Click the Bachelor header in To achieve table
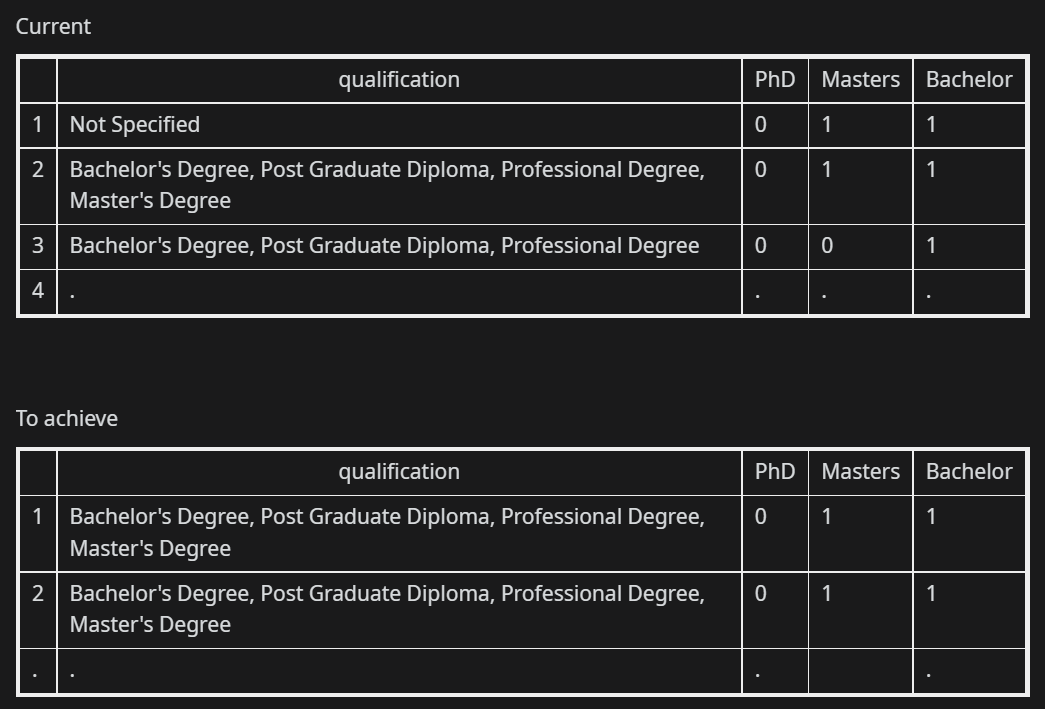 coord(969,472)
